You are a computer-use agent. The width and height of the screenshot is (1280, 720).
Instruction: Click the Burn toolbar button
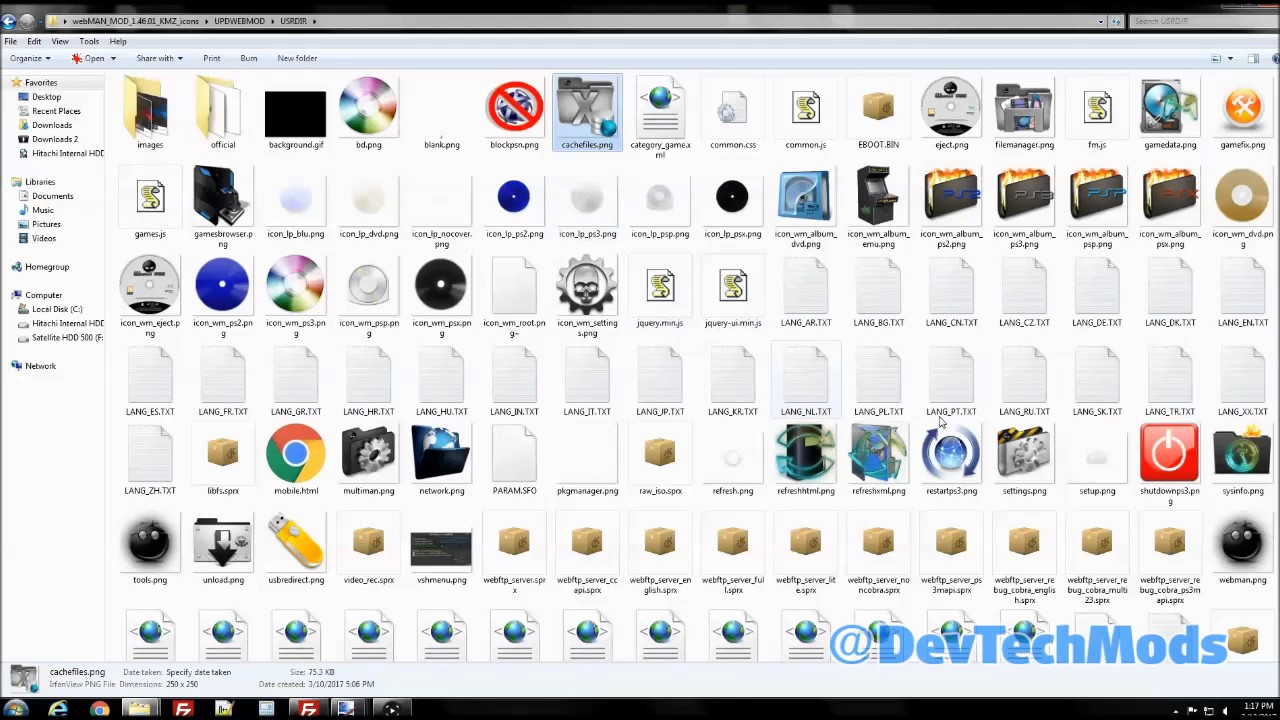(x=249, y=58)
